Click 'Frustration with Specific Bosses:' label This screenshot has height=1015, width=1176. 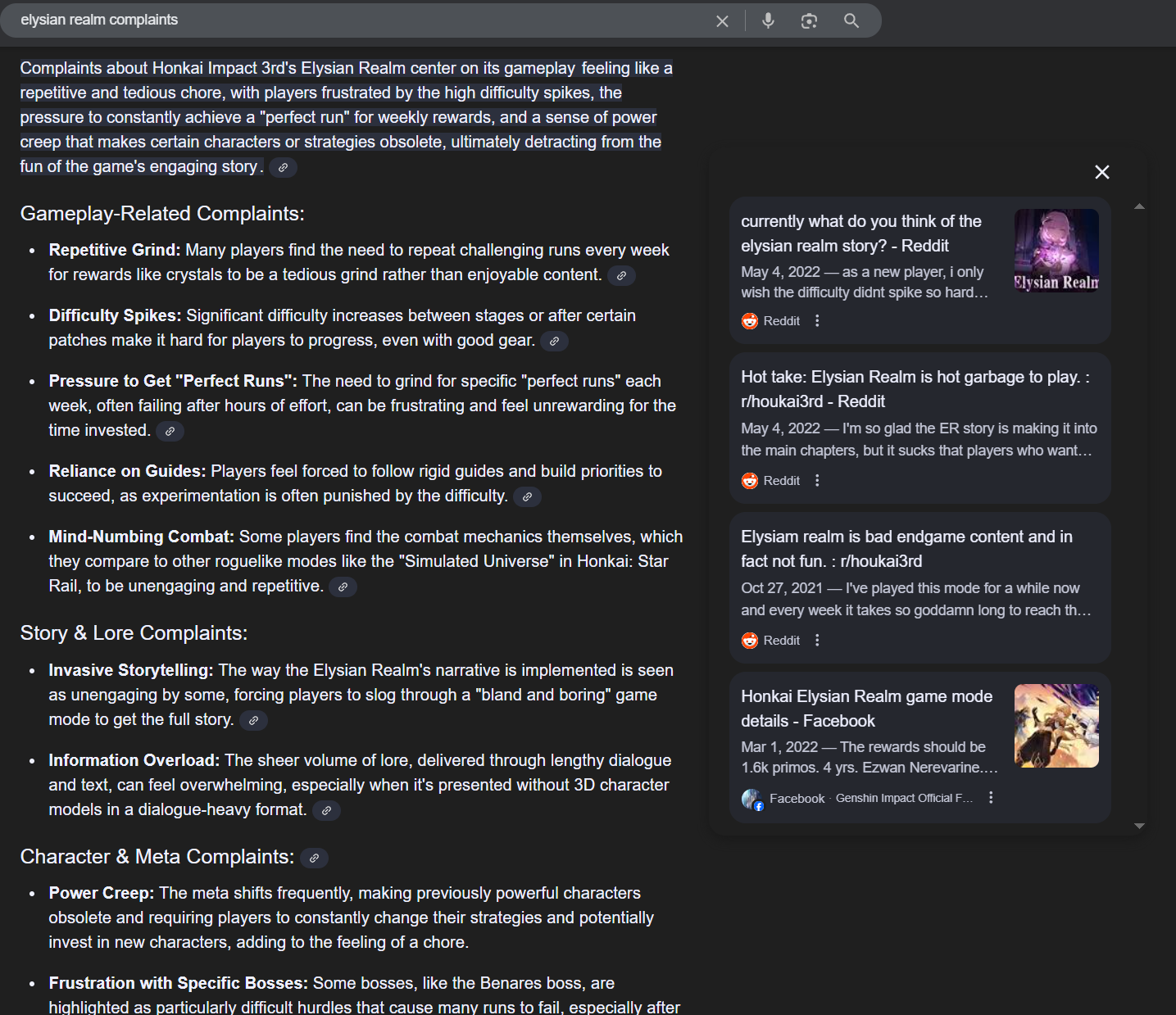point(179,983)
